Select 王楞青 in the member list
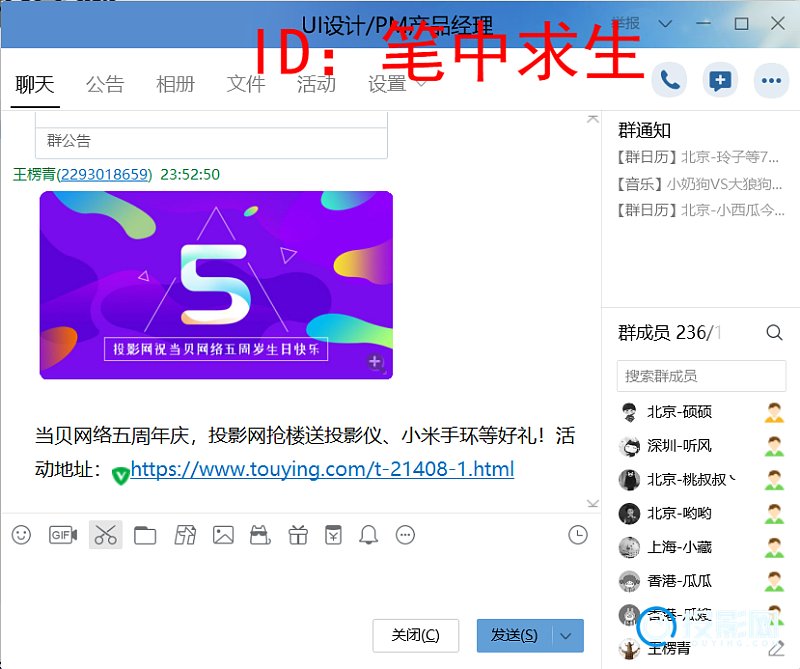The height and width of the screenshot is (669, 800). 701,649
